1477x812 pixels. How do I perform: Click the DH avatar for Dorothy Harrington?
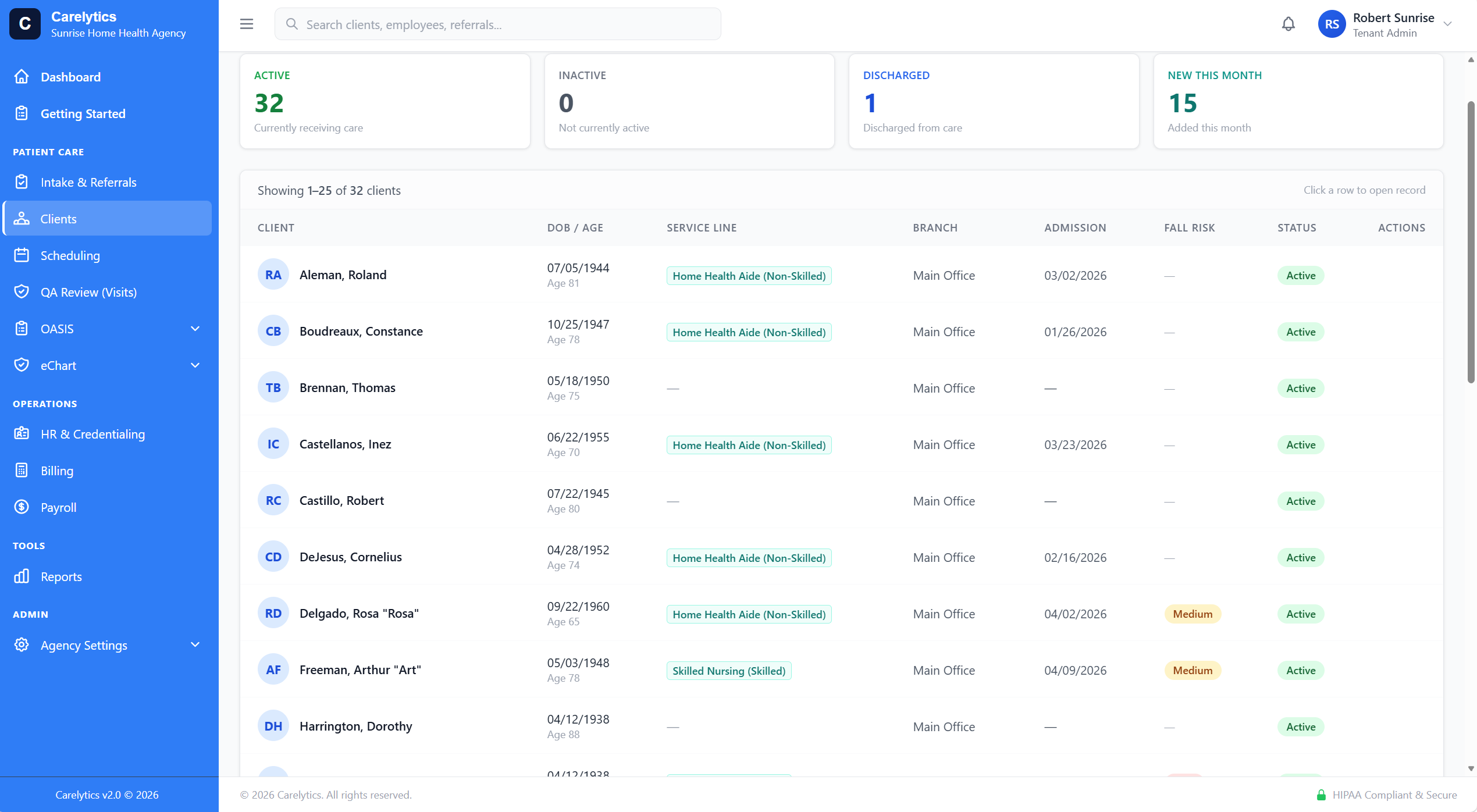click(273, 726)
